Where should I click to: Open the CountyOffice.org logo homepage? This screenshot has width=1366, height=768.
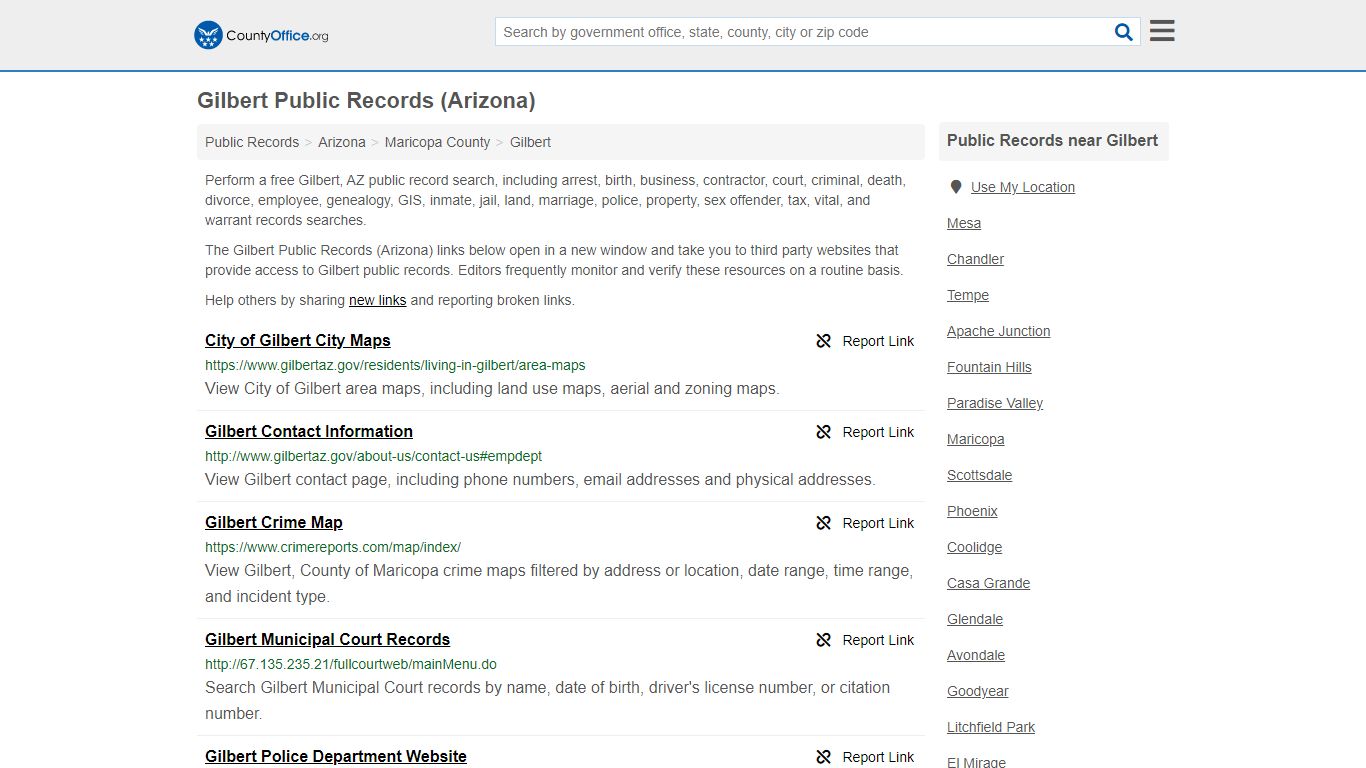point(261,35)
